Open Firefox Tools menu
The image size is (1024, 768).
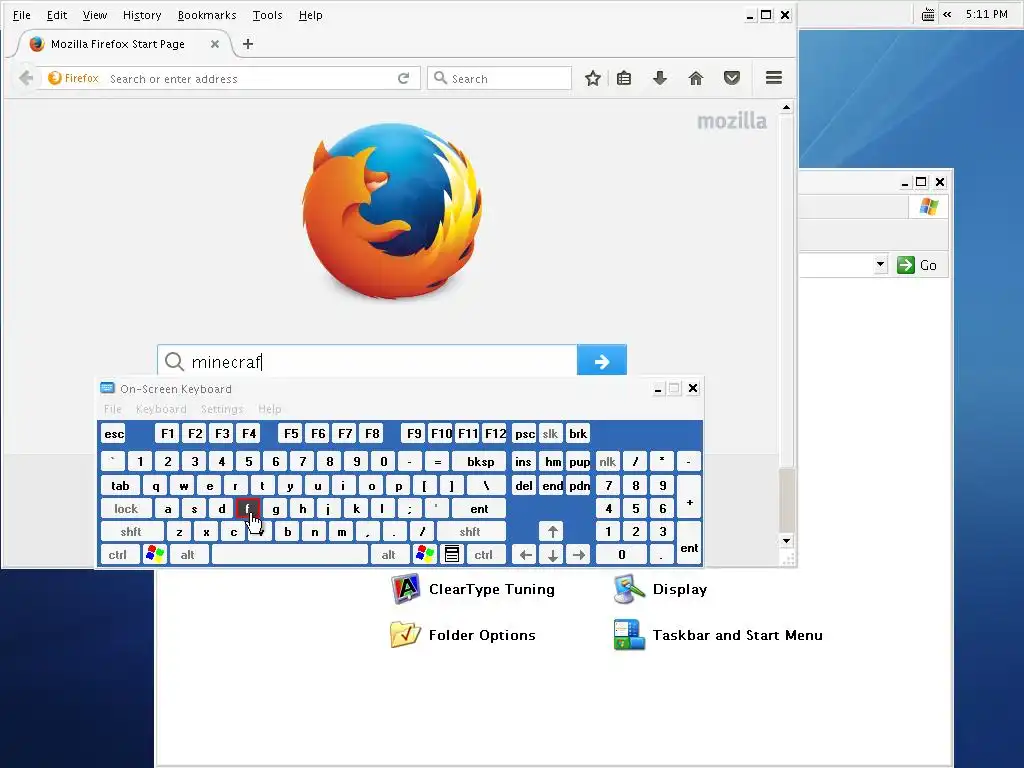pos(268,15)
